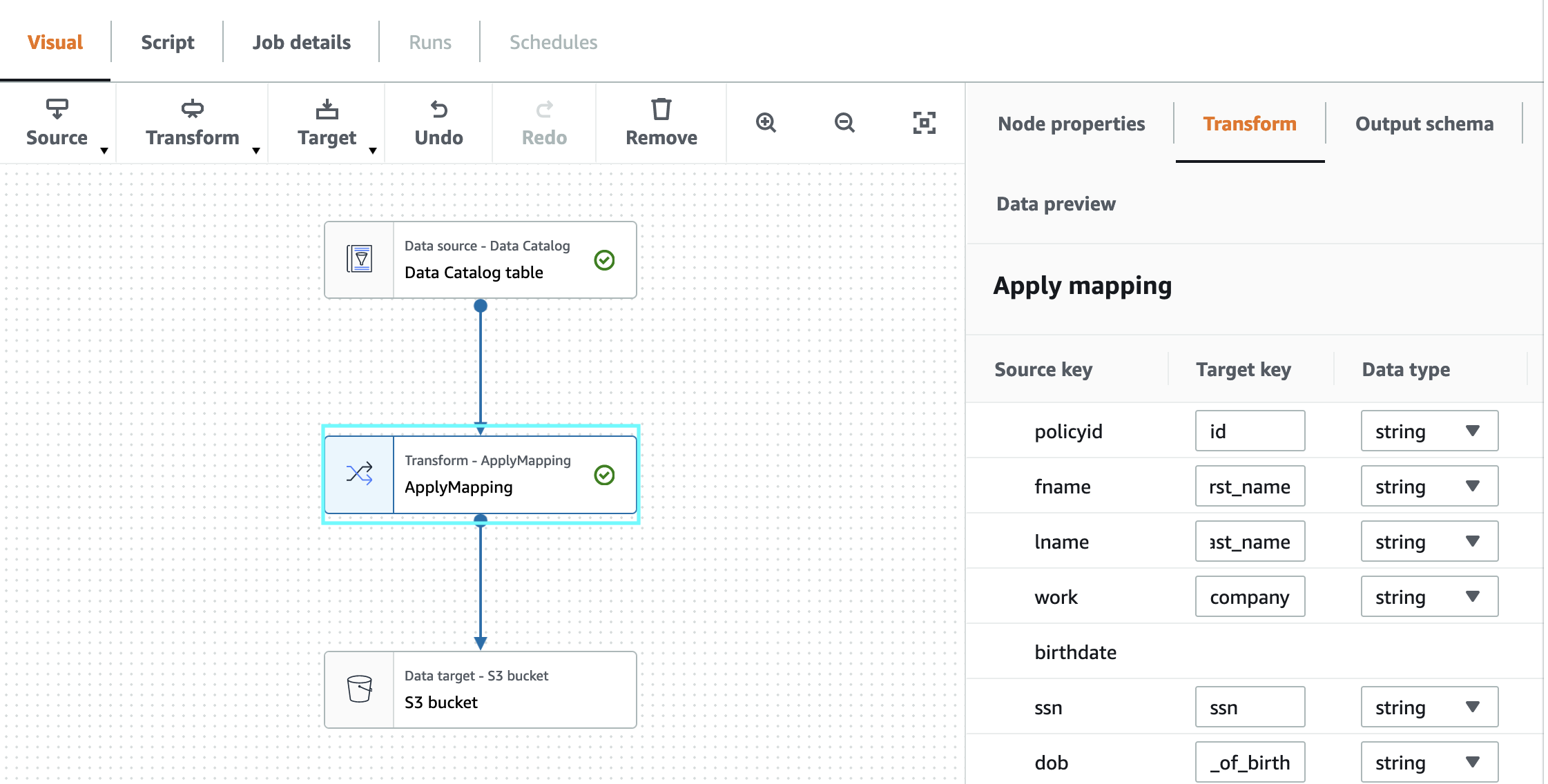Click the ApplyMapping shuffle icon
1548x784 pixels.
(x=360, y=474)
